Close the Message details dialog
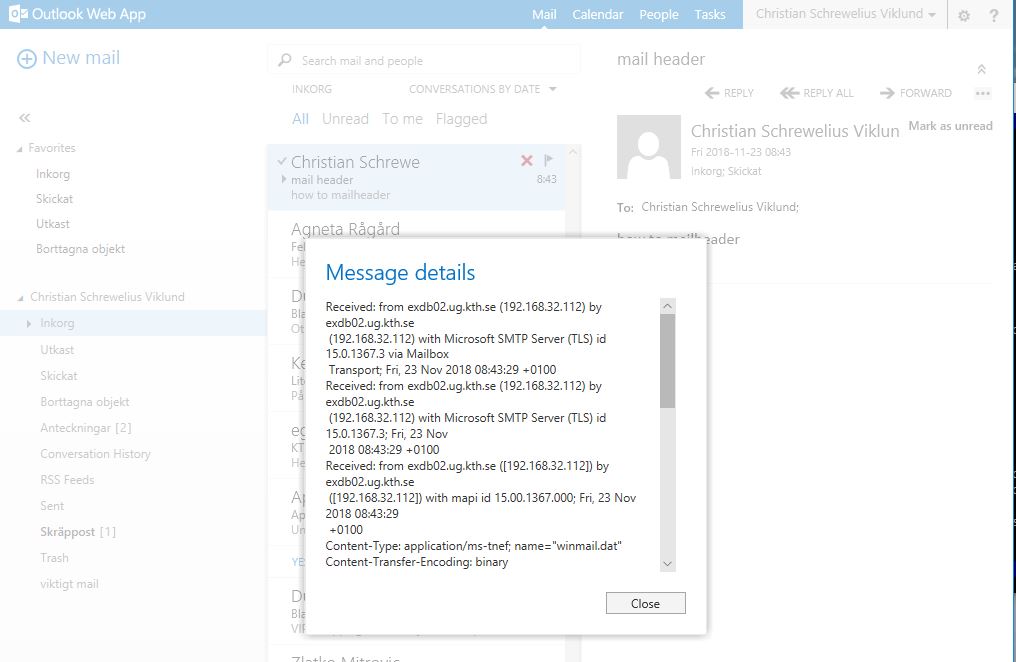This screenshot has width=1016, height=662. coord(645,602)
